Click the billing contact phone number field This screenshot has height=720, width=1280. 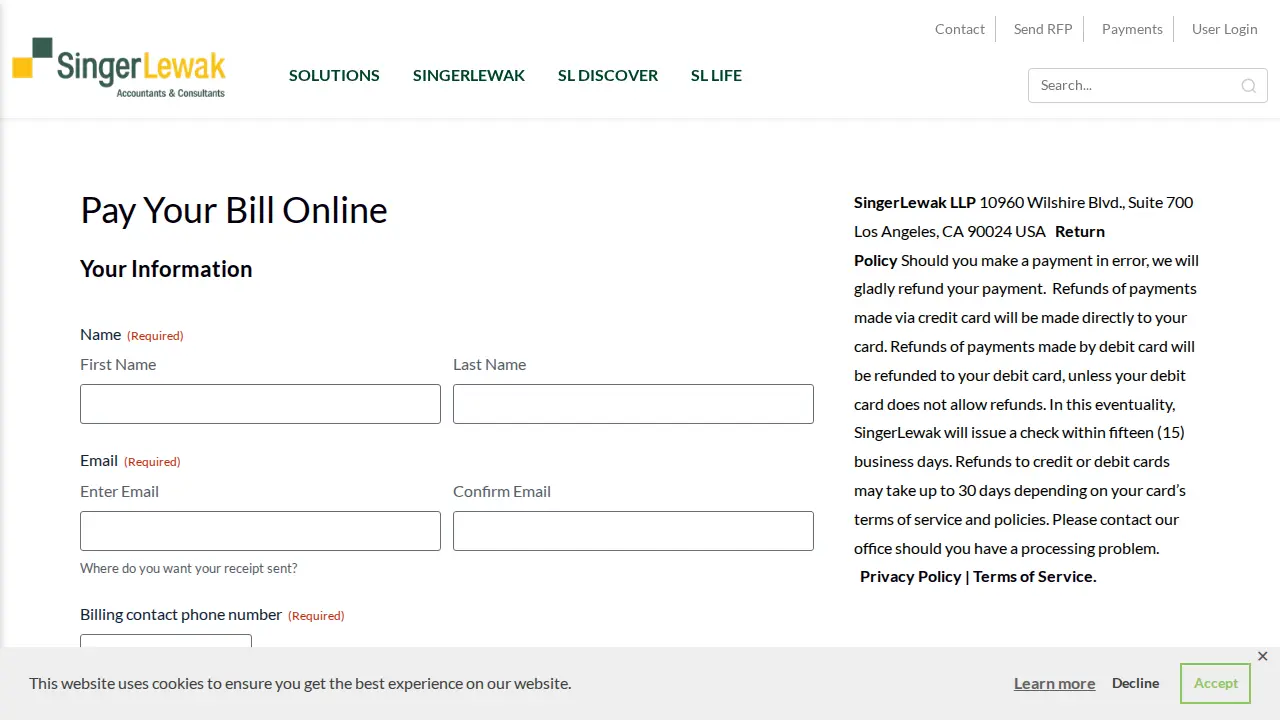[x=166, y=641]
